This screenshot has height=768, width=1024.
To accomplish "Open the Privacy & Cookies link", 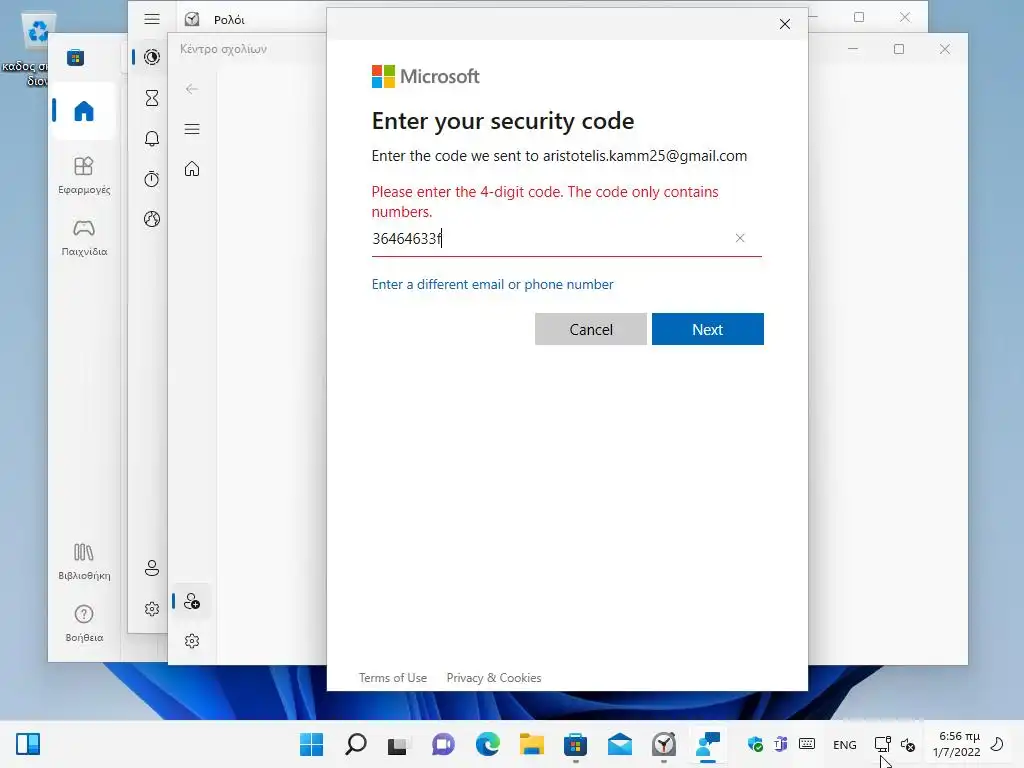I will (494, 678).
